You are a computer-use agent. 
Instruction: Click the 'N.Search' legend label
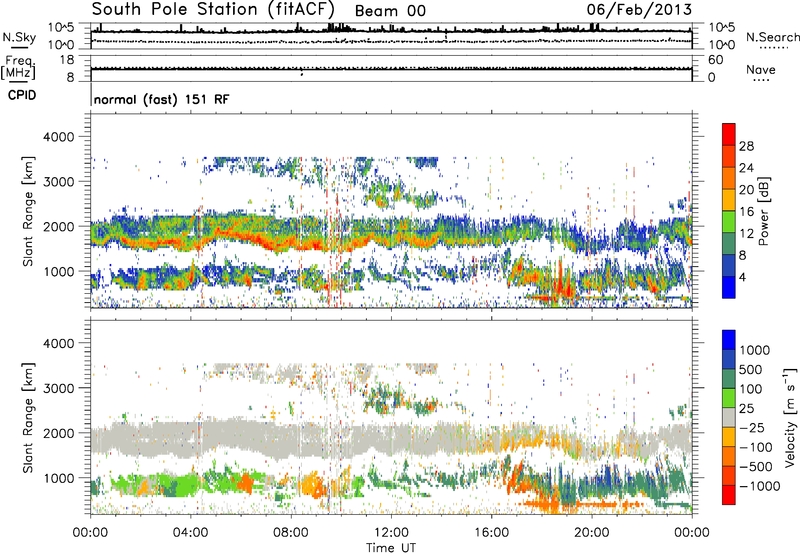(772, 37)
